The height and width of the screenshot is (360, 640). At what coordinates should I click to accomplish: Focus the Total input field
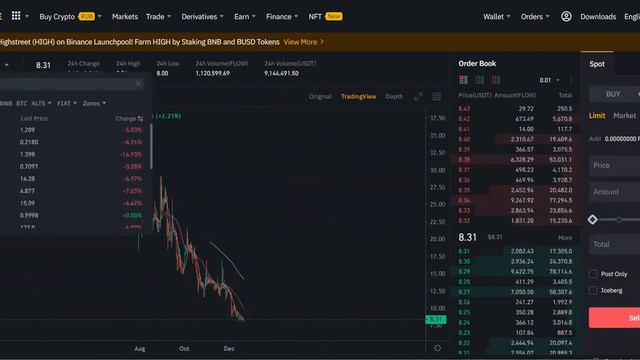coord(614,244)
